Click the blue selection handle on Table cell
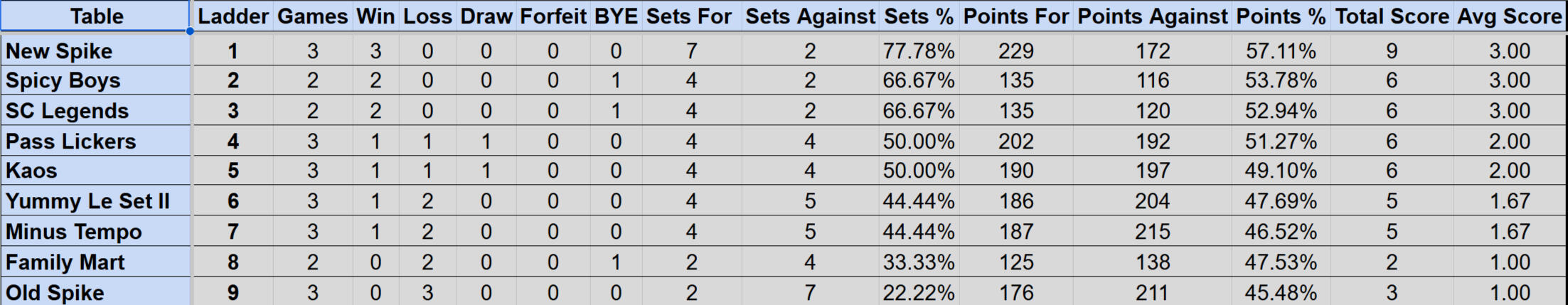Screen dimensions: 1568x305 [x=190, y=31]
